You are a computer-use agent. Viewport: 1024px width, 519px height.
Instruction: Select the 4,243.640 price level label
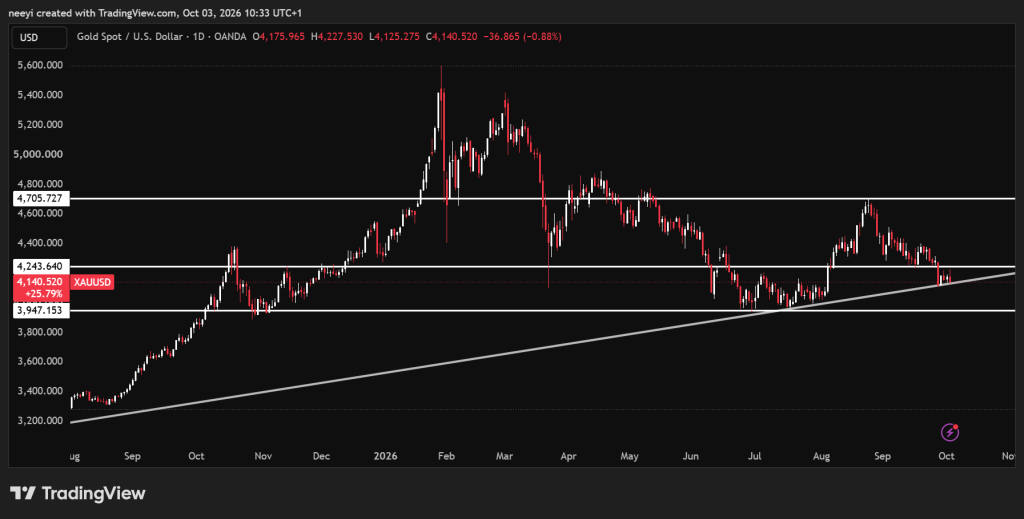coord(41,266)
